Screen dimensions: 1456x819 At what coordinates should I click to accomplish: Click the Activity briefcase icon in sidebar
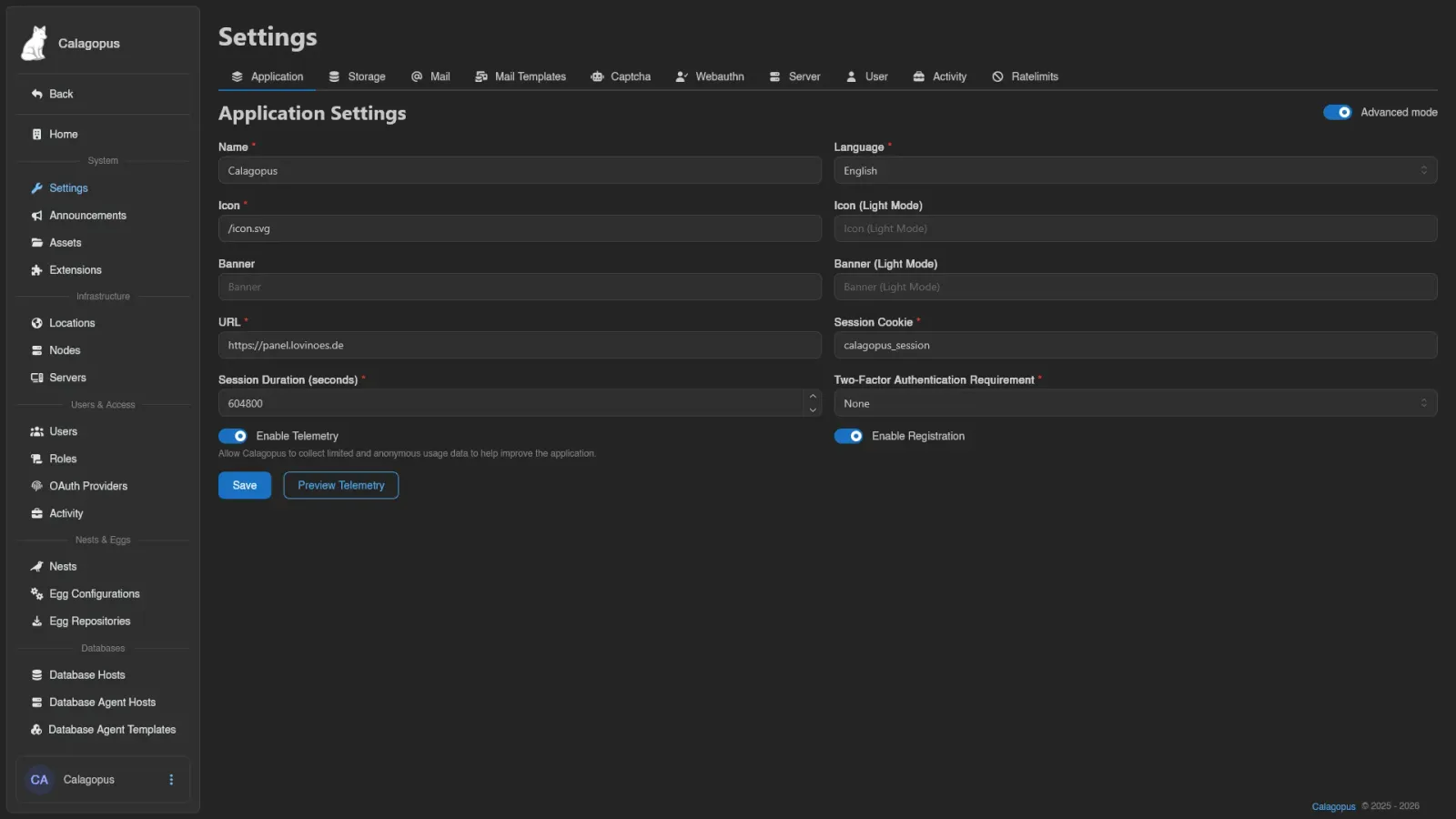37,513
